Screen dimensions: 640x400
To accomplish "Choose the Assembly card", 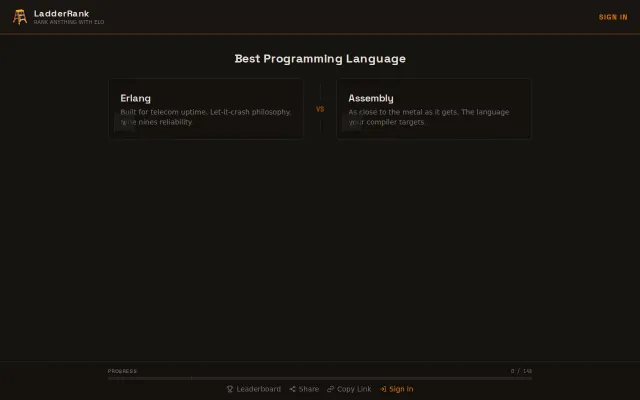I will (434, 109).
